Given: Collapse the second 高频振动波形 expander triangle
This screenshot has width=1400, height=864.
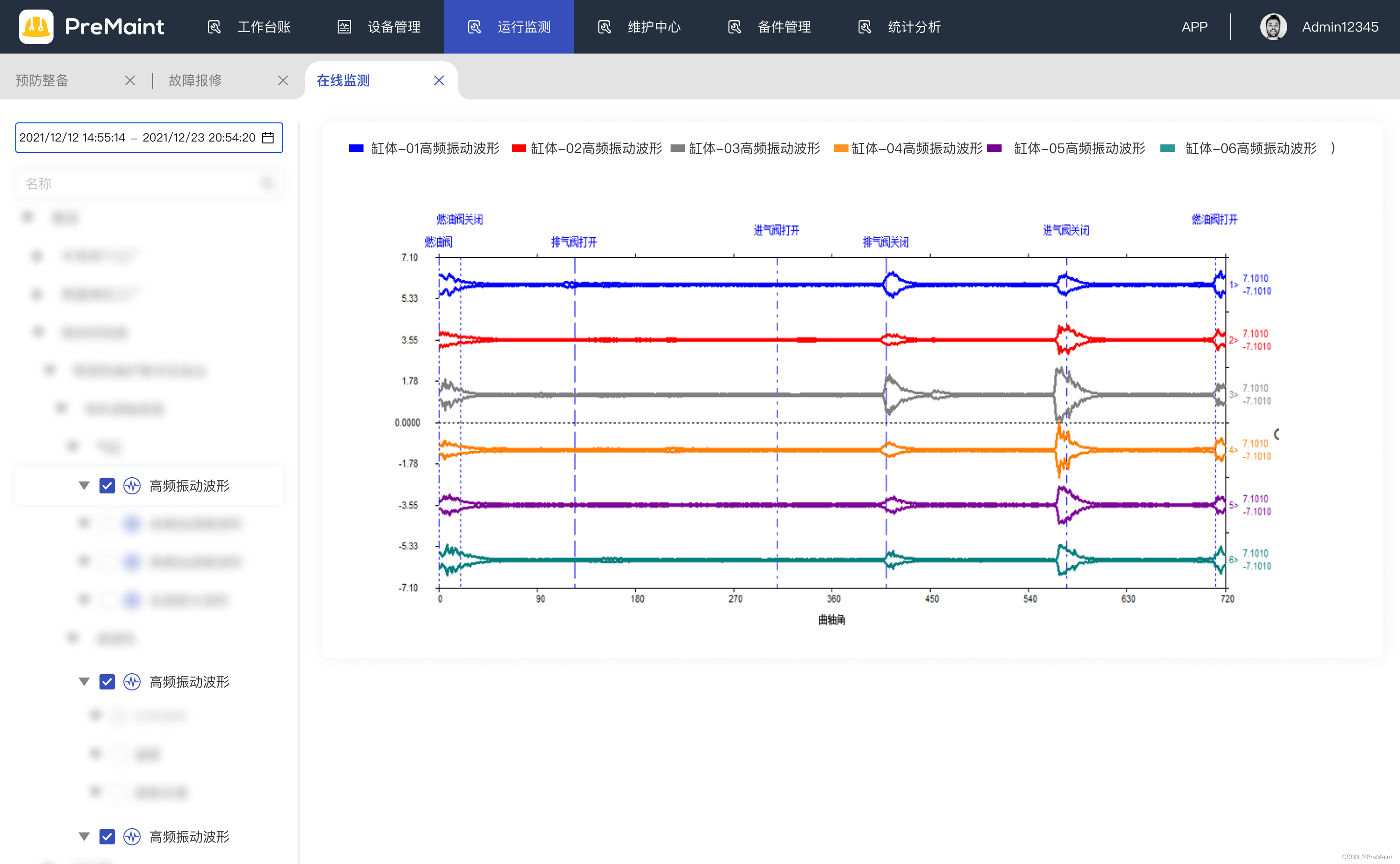Looking at the screenshot, I should [84, 681].
